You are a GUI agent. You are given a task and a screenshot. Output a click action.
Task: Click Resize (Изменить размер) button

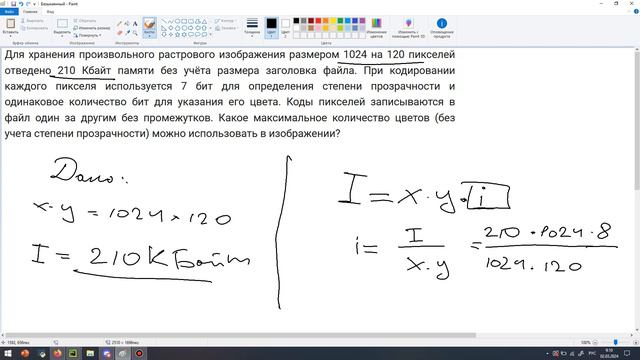point(92,28)
